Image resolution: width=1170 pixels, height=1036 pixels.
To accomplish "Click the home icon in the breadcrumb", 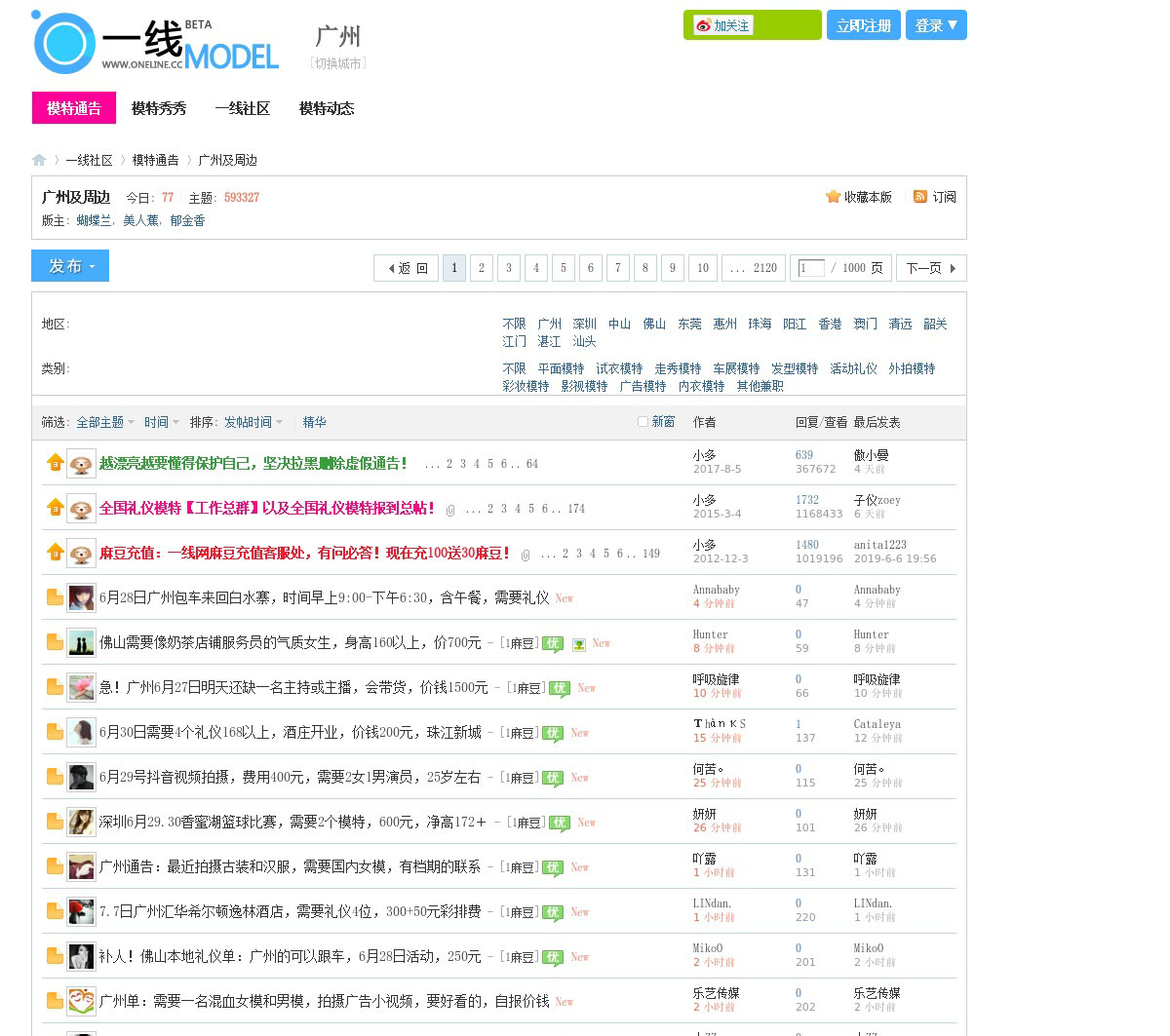I will pyautogui.click(x=39, y=160).
